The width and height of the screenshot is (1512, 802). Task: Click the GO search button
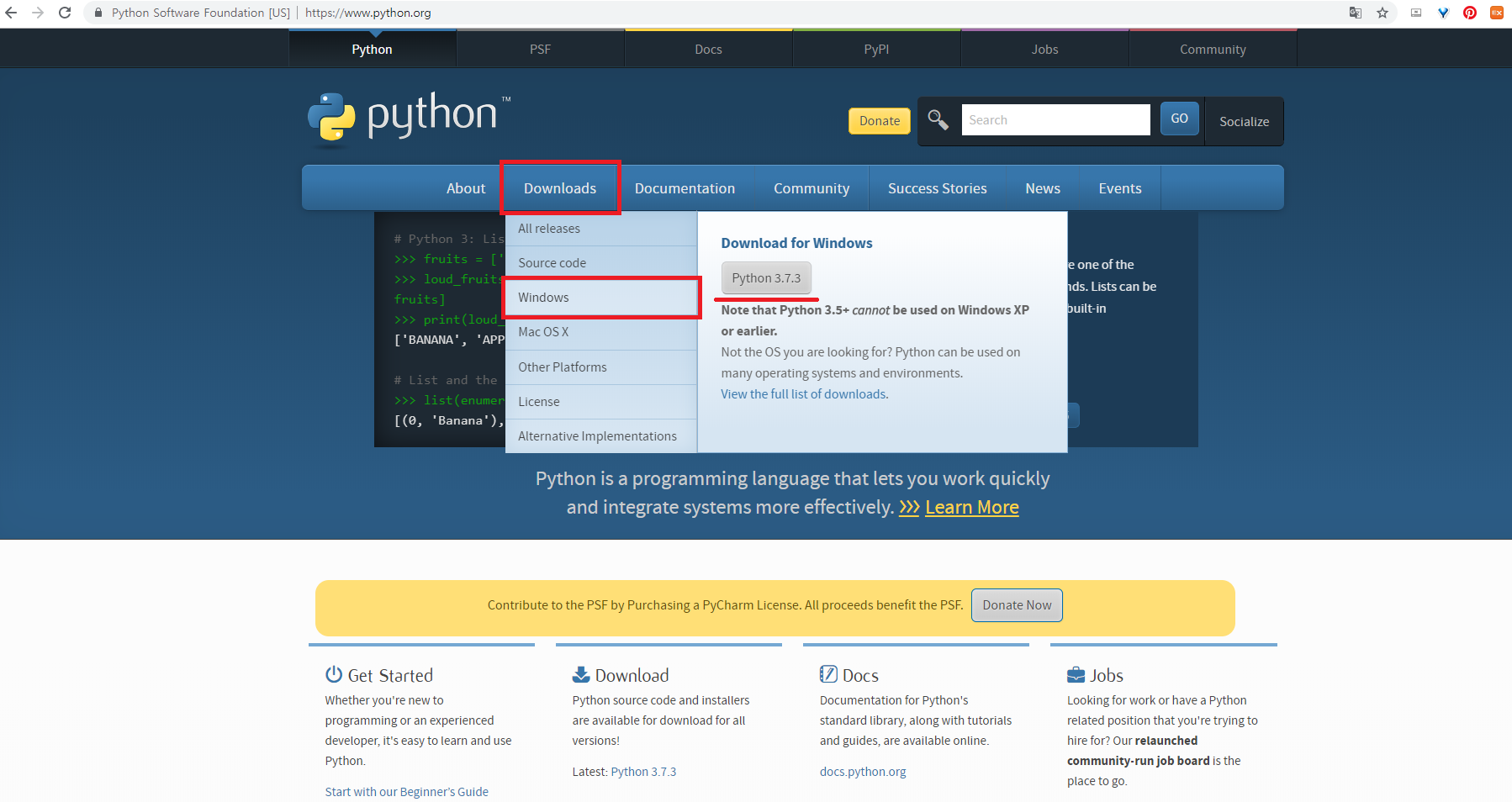point(1180,119)
